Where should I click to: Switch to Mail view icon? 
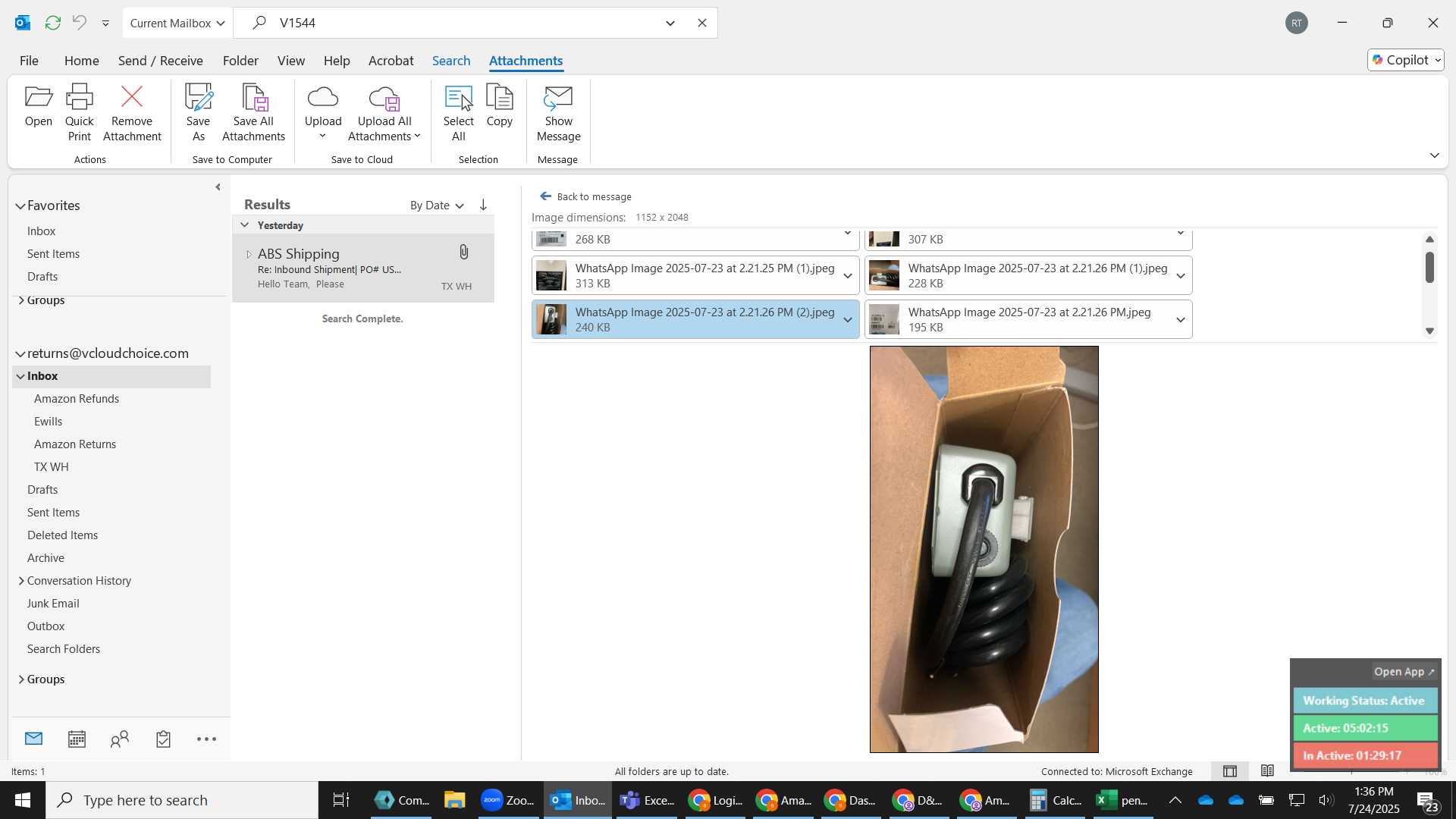point(33,739)
